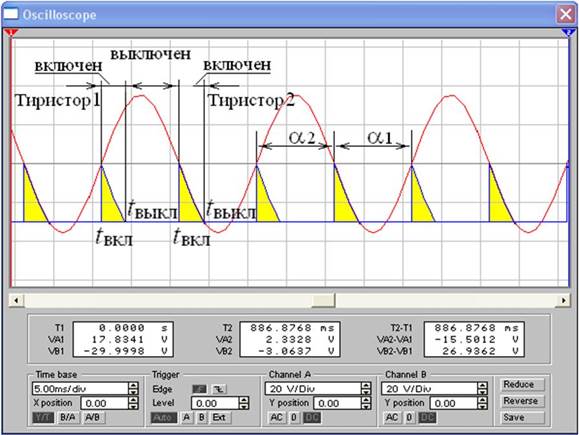This screenshot has height=435, width=579.
Task: Click the Oscilloscope title bar icon
Action: point(11,14)
